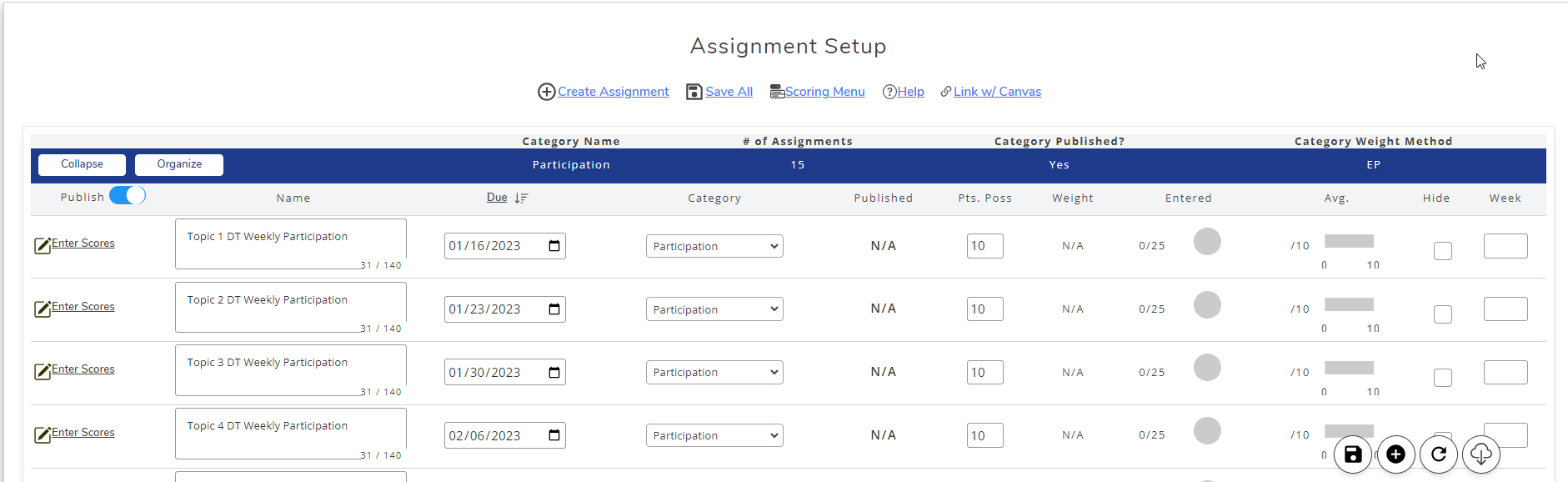Click the Link w/ Canvas link
1568x482 pixels.
tap(998, 92)
